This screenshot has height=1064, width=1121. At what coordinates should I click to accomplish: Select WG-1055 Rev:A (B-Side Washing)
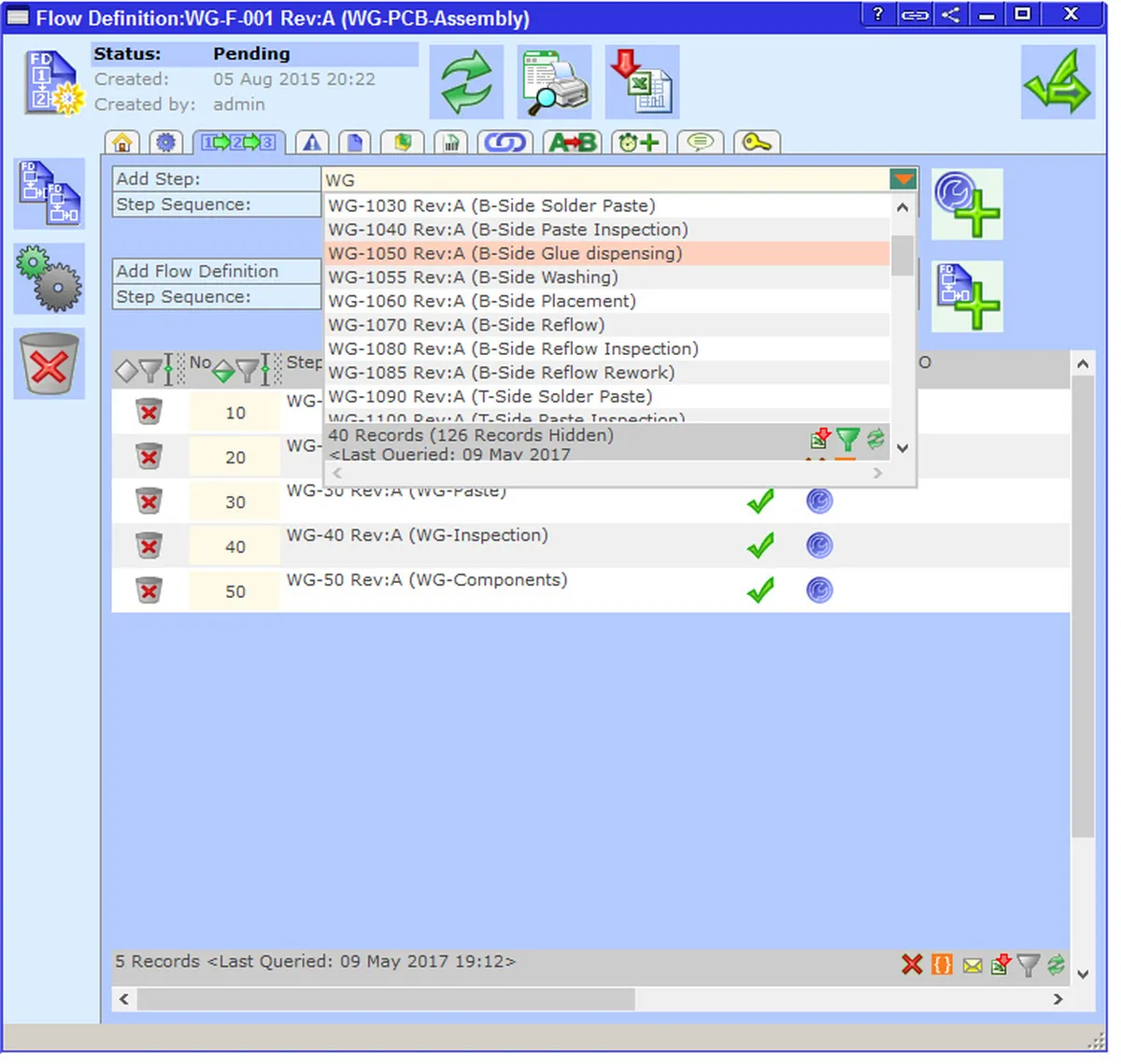[x=607, y=277]
